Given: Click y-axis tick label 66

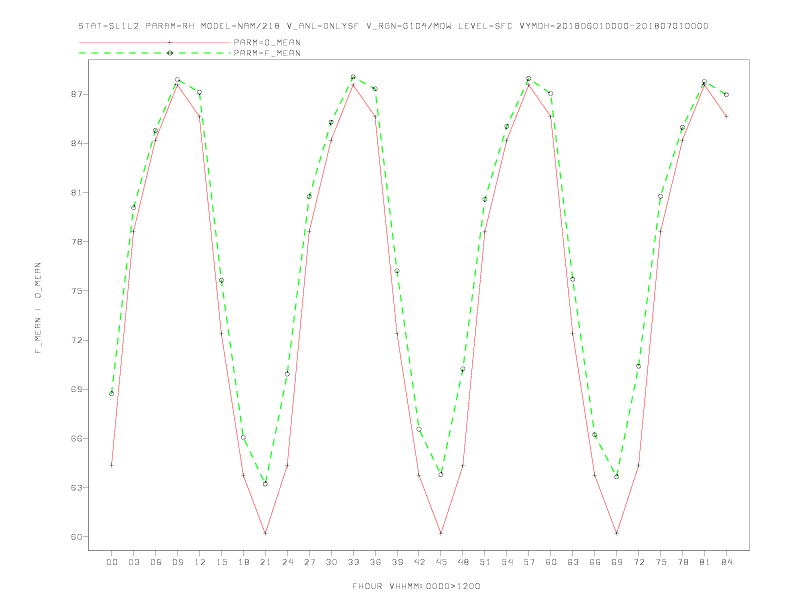Looking at the screenshot, I should (77, 438).
